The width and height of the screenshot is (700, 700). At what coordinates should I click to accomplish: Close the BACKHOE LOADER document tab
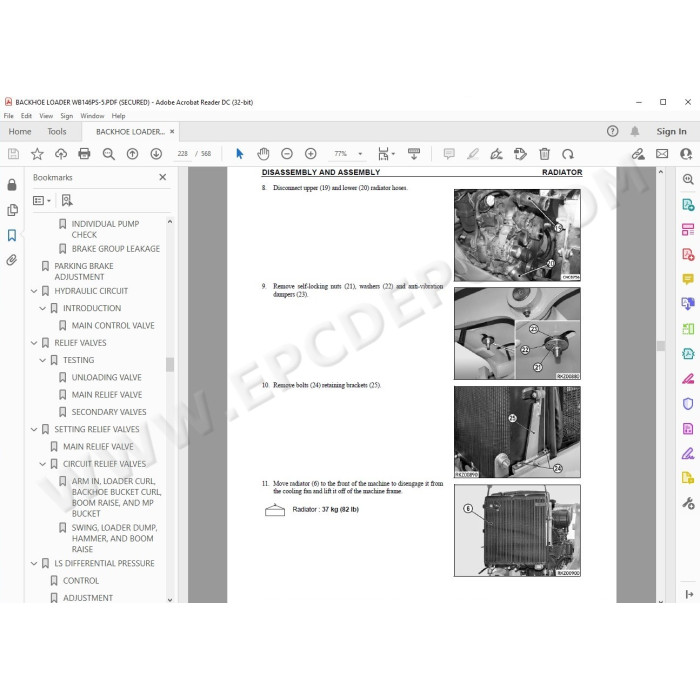click(172, 131)
